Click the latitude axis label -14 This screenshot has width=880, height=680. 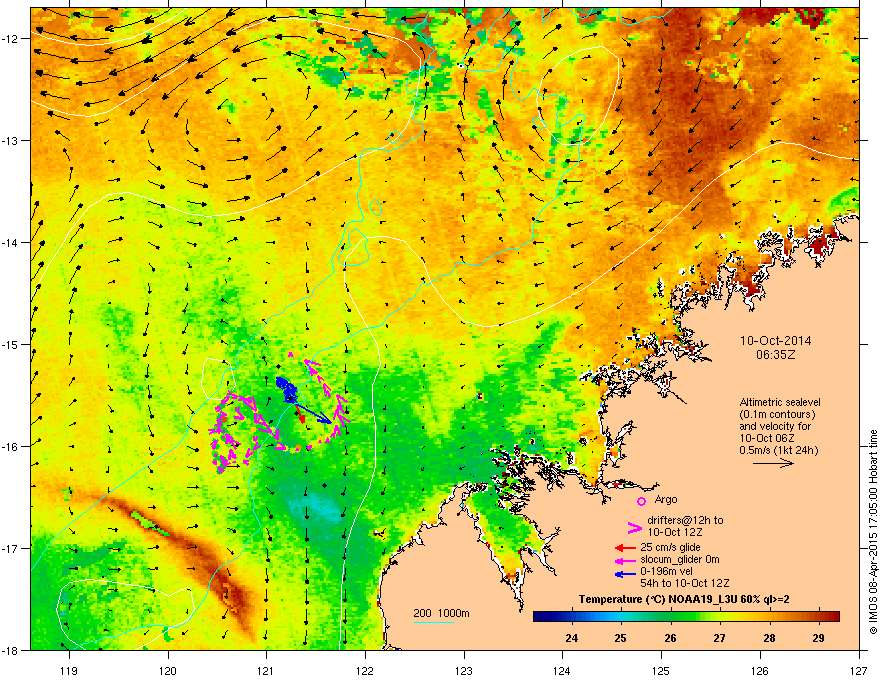click(11, 242)
